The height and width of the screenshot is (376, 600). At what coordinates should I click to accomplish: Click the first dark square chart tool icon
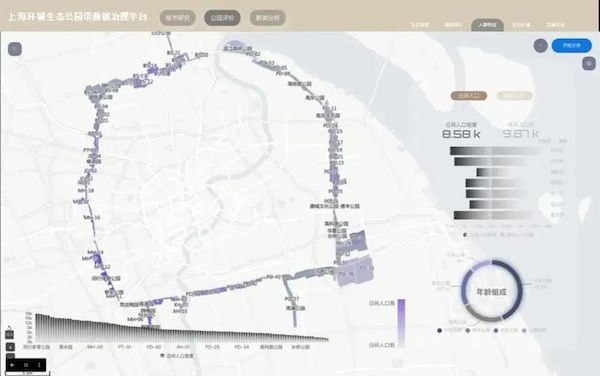[x=10, y=335]
